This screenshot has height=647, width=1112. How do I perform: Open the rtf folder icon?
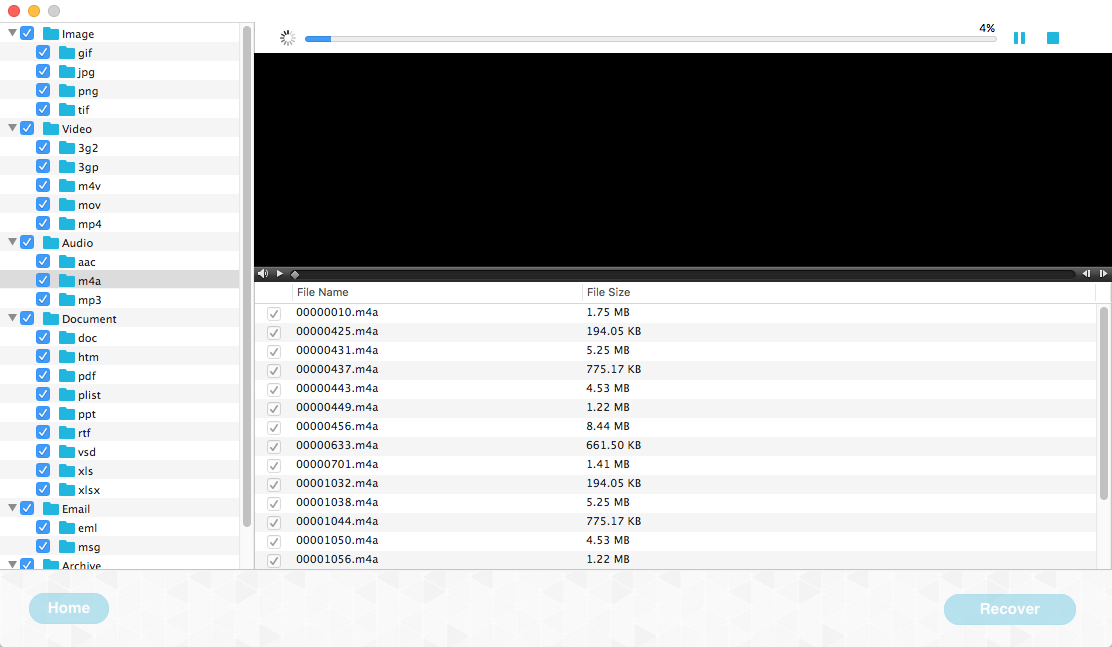click(x=67, y=433)
